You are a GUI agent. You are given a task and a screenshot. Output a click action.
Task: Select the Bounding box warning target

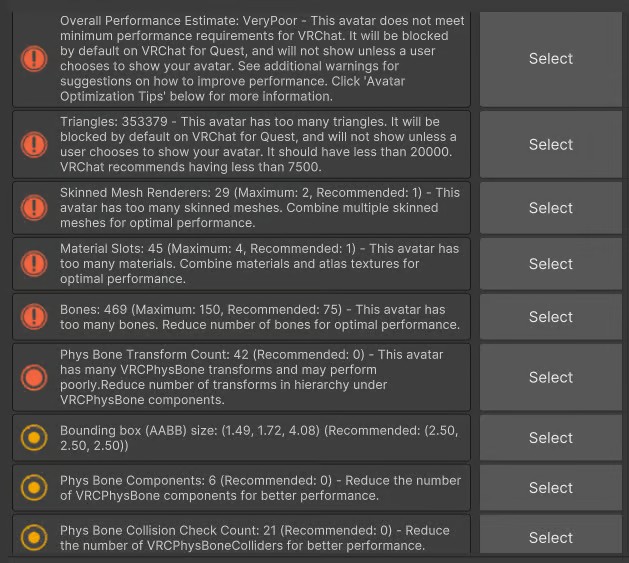pyautogui.click(x=551, y=437)
